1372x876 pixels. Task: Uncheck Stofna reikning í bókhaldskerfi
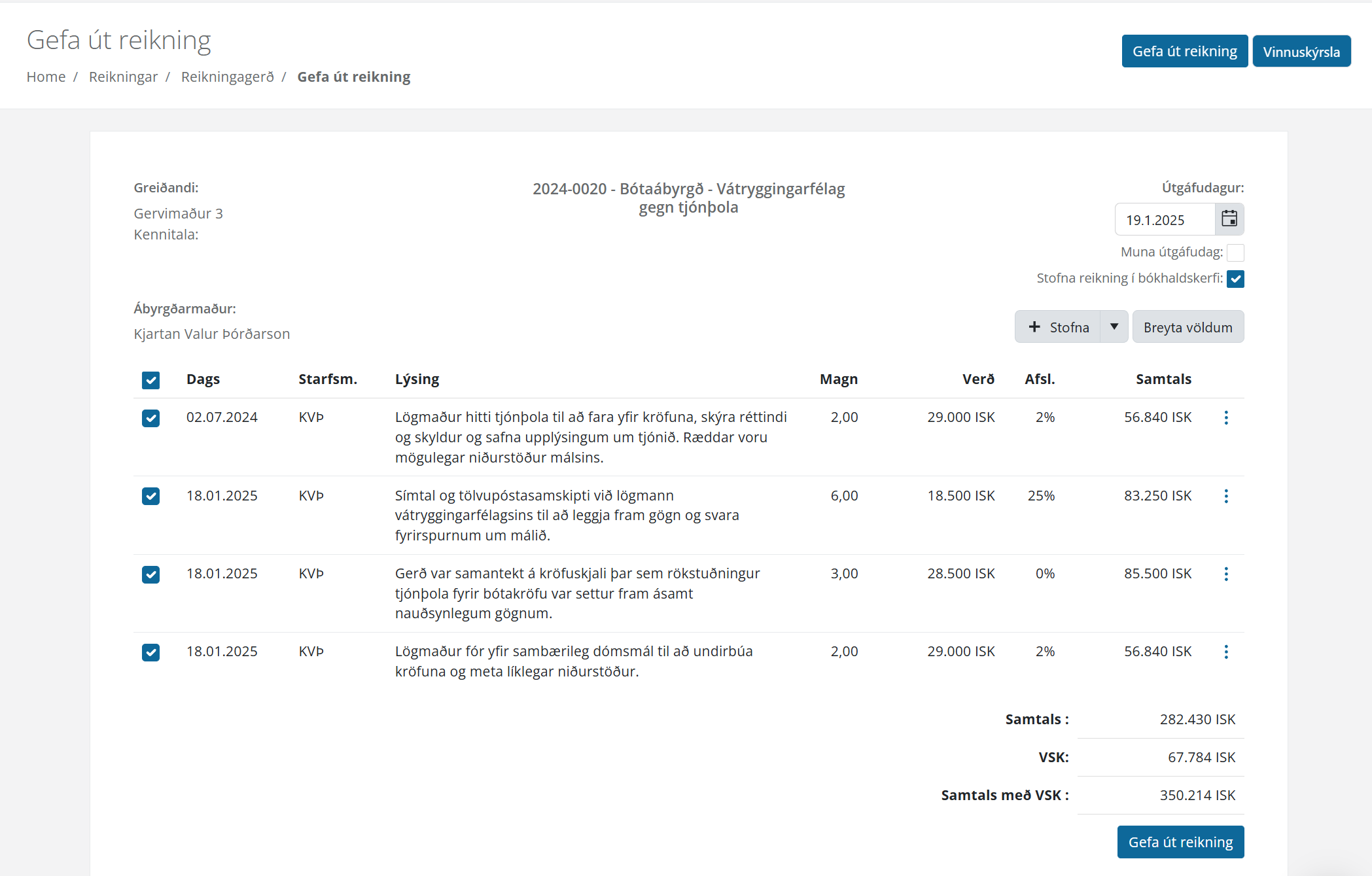(1235, 279)
